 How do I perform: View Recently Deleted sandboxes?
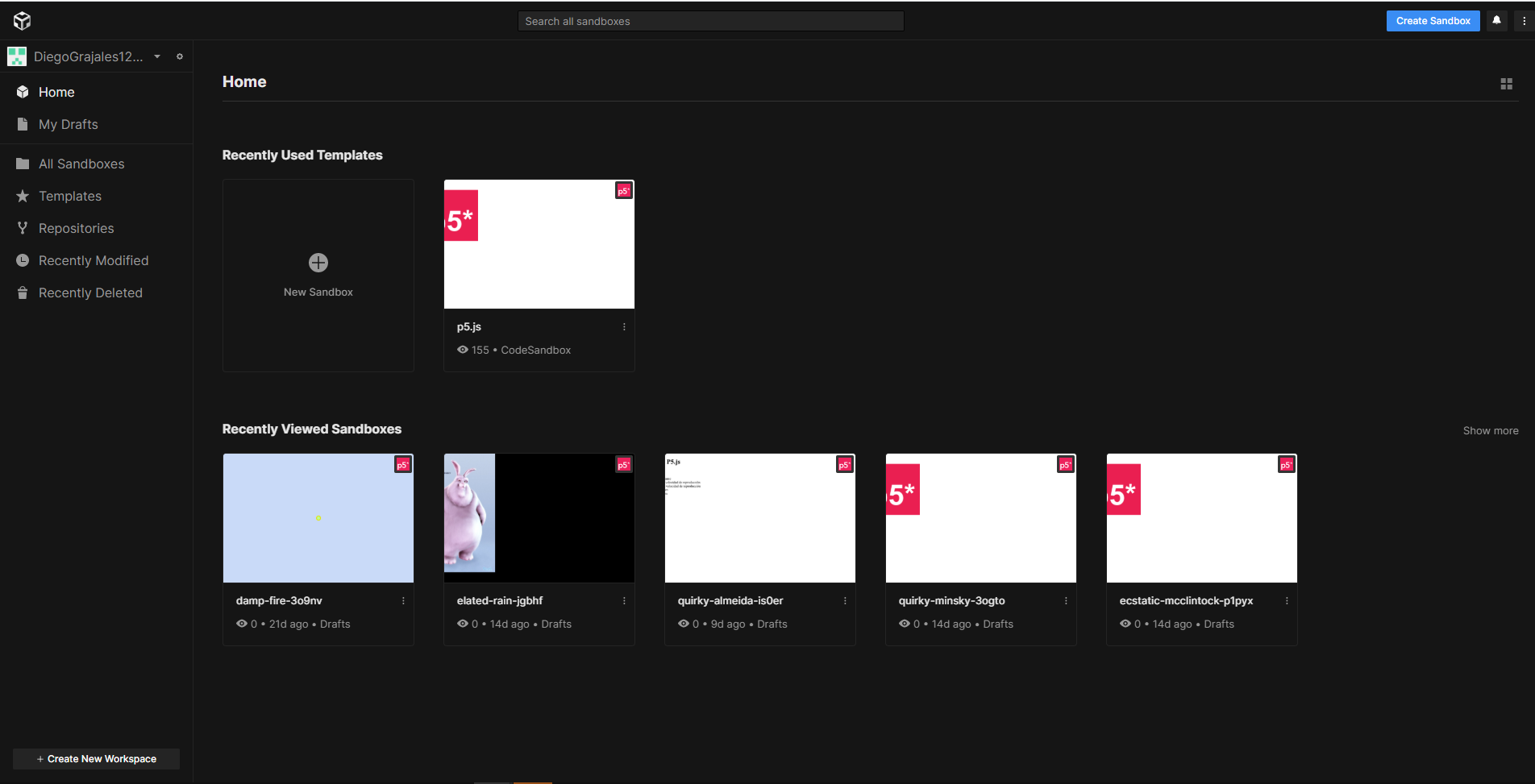[x=90, y=292]
